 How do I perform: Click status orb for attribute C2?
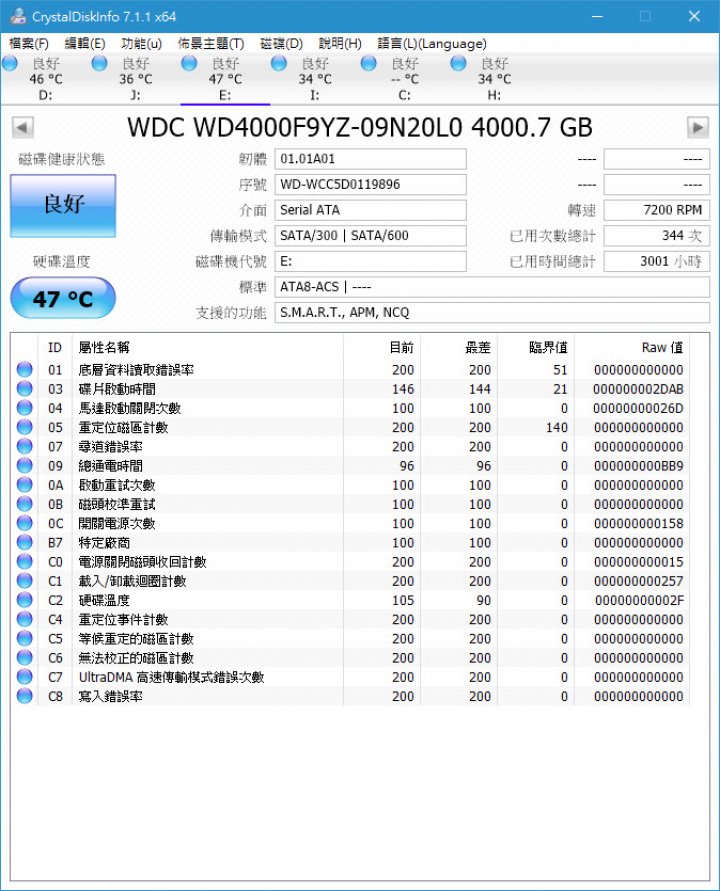[x=24, y=600]
